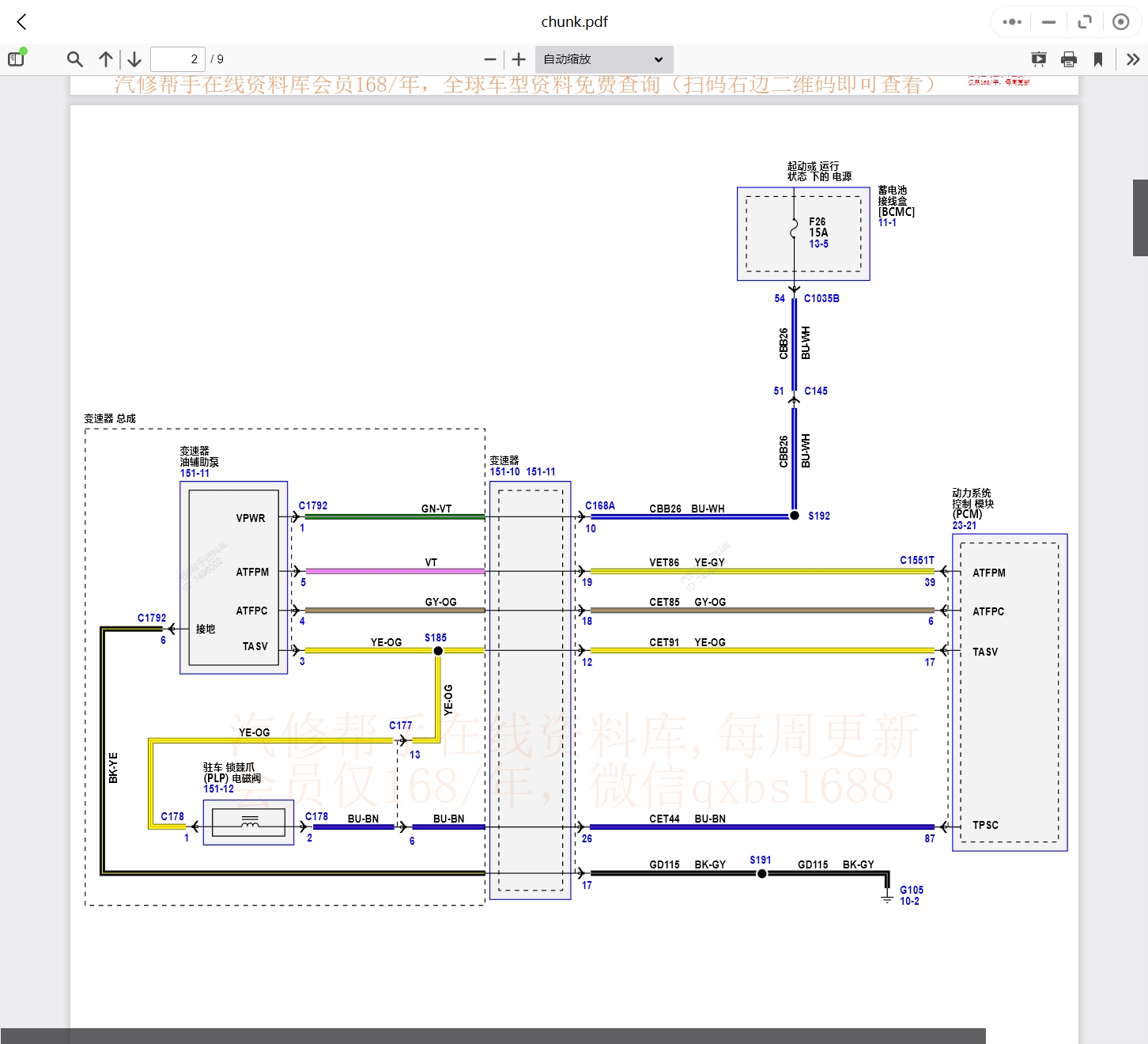Expand the additional tools chevron menu
The image size is (1148, 1044).
tap(1133, 59)
